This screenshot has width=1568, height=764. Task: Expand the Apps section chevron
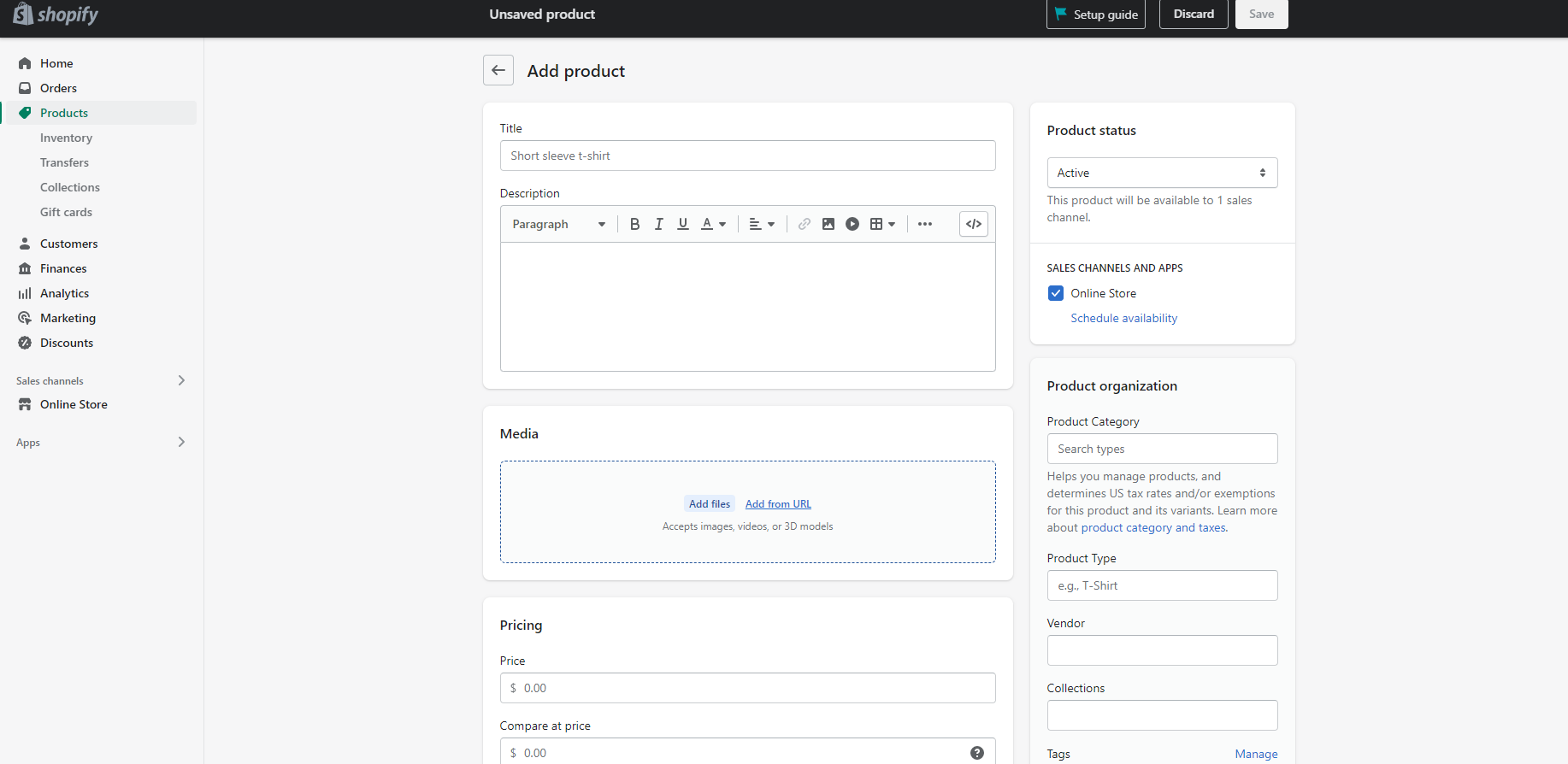pos(181,442)
